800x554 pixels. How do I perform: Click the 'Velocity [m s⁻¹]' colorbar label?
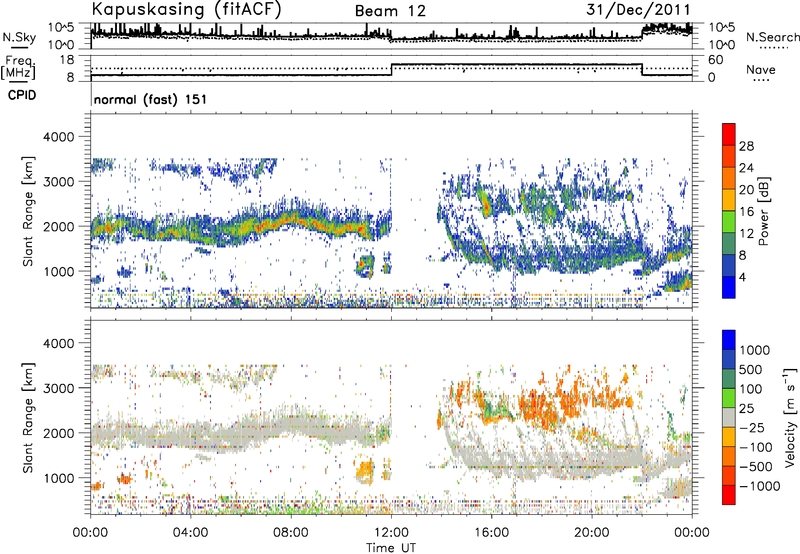click(x=790, y=417)
